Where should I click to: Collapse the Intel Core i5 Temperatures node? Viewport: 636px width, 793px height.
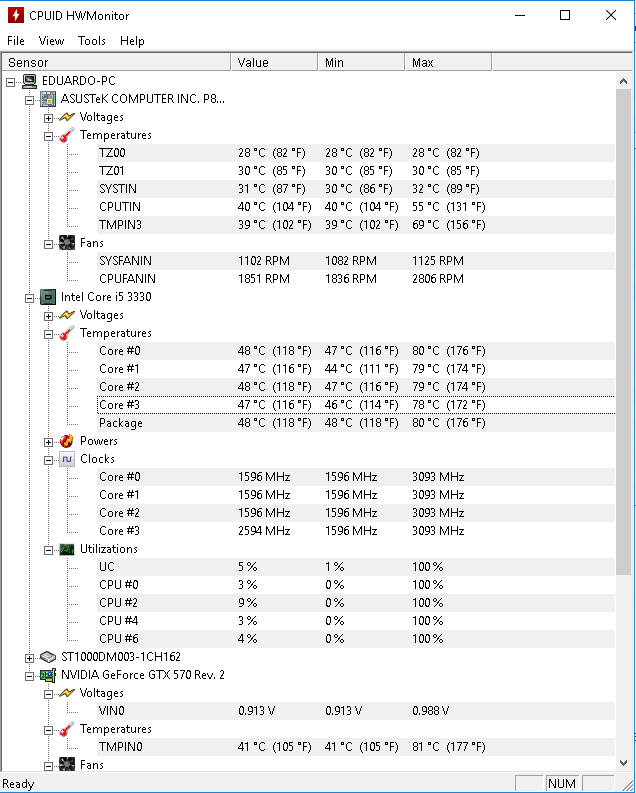pyautogui.click(x=49, y=334)
